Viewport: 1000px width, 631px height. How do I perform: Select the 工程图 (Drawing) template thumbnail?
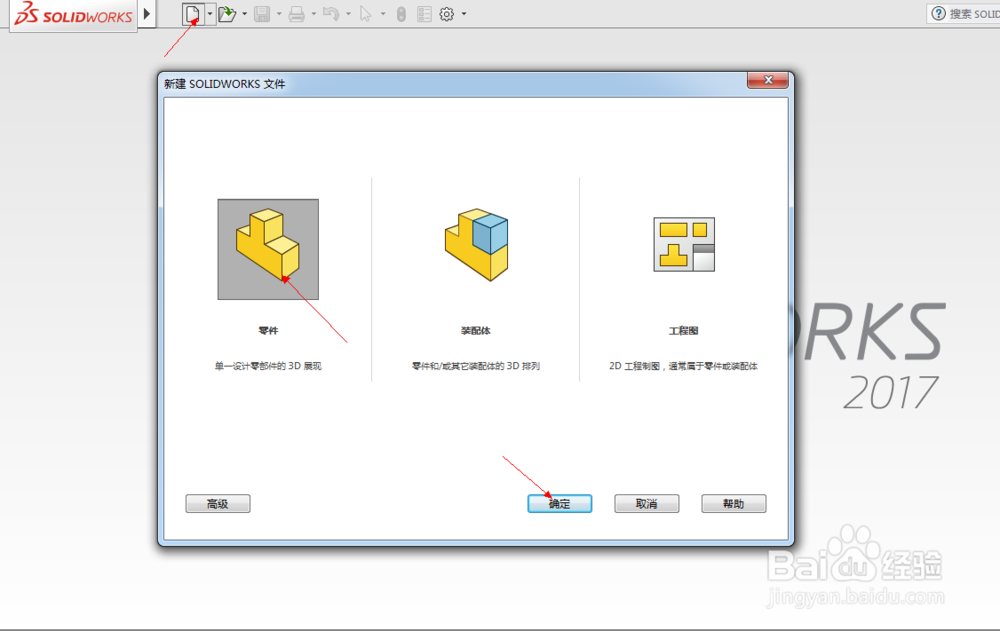pos(684,244)
